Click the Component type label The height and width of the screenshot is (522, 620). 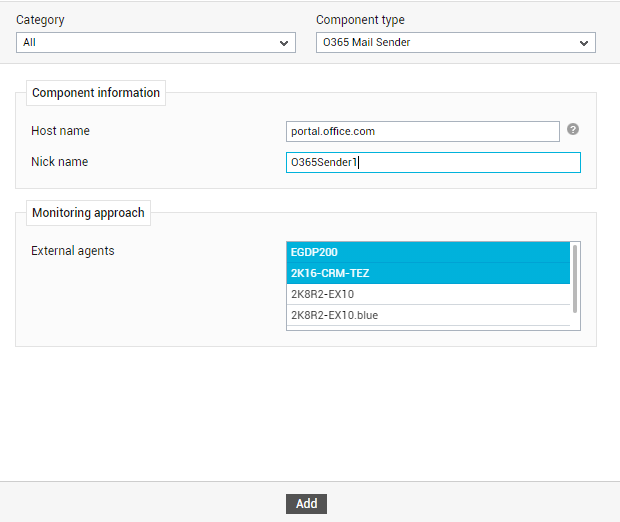[x=360, y=20]
